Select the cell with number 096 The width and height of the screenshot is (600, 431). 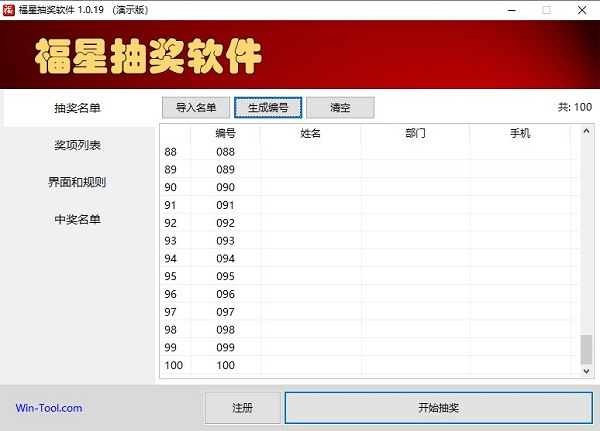225,294
